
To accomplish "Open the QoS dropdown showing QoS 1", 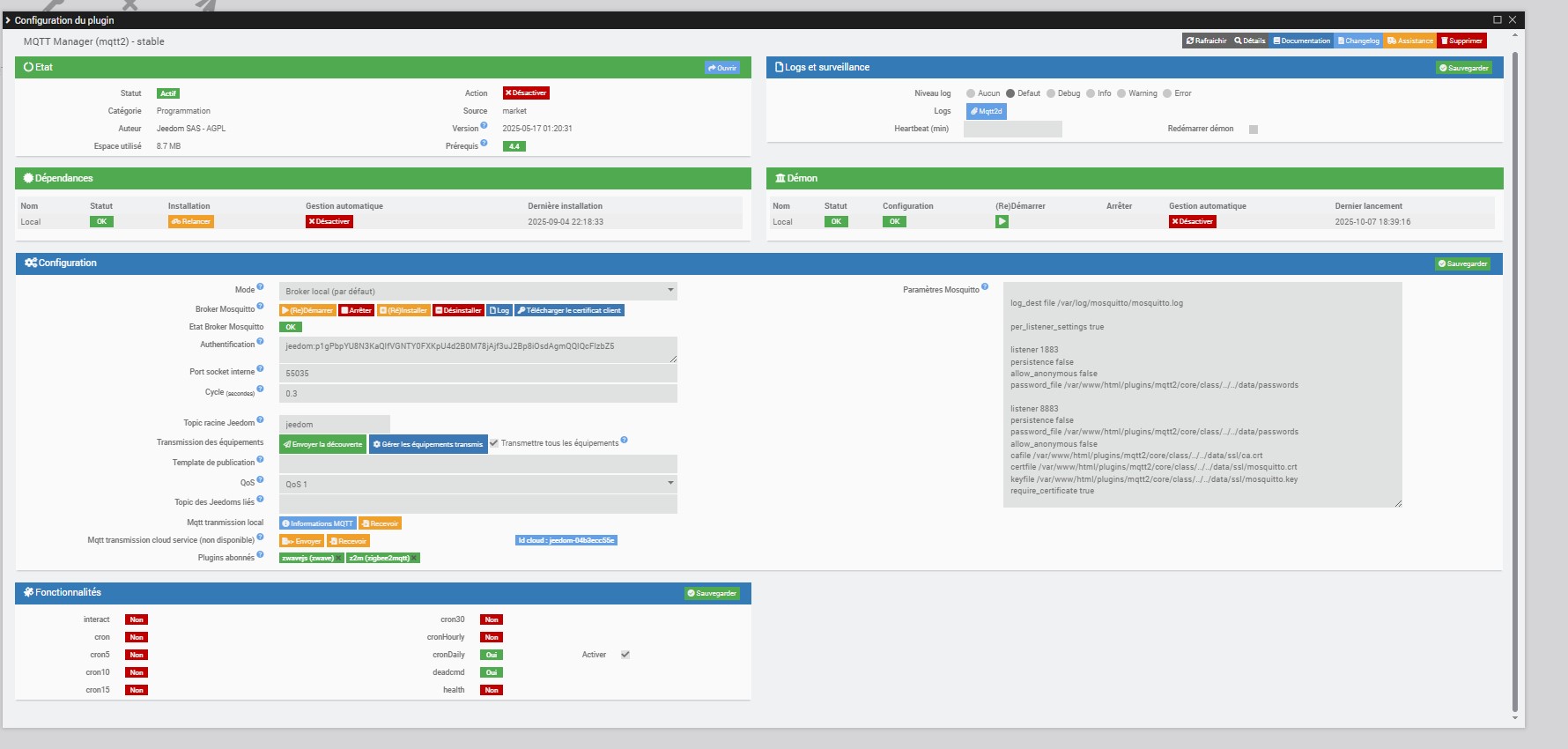I will [x=478, y=484].
